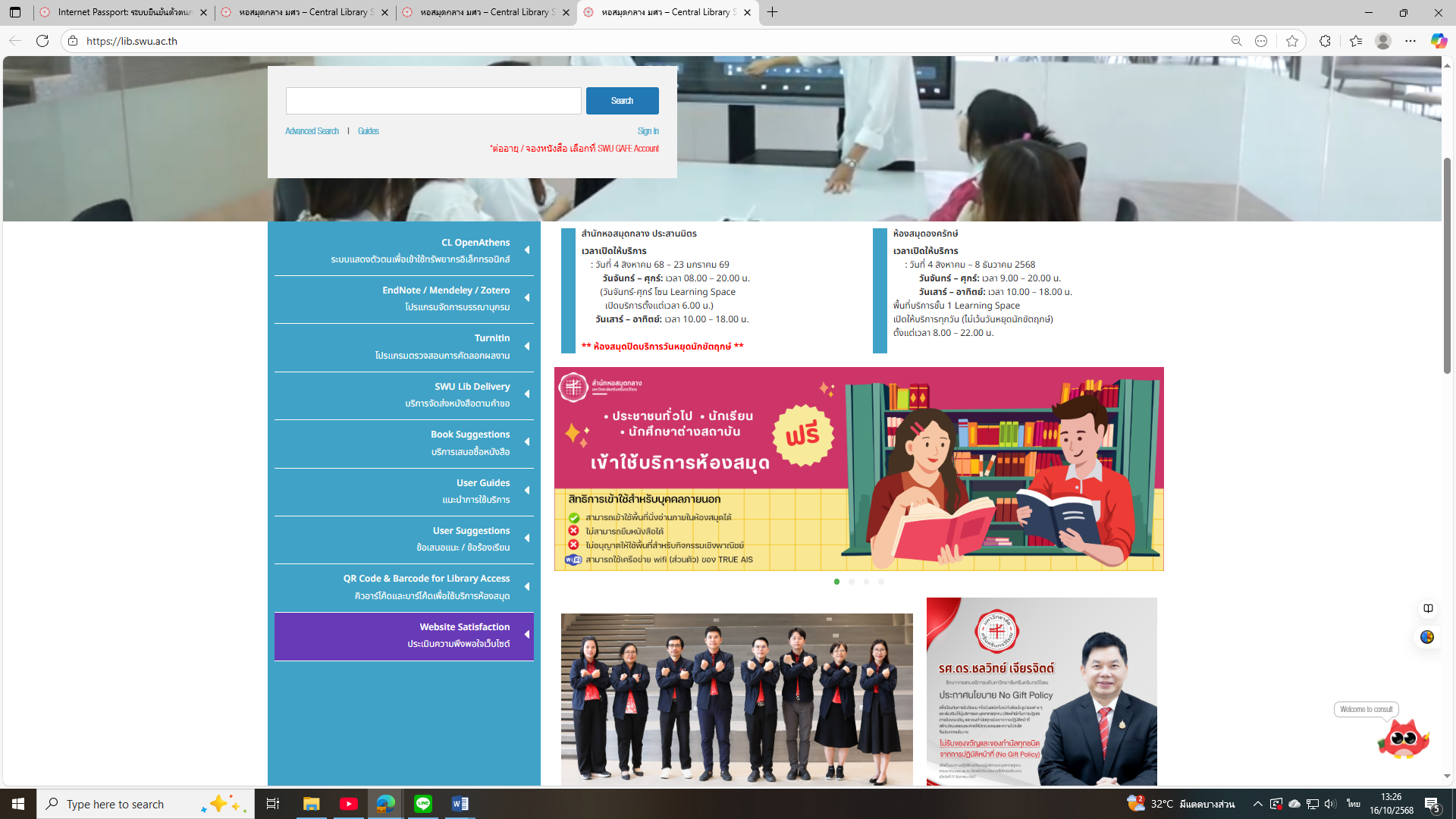Image resolution: width=1456 pixels, height=819 pixels.
Task: Click the favorites star in the address bar
Action: pyautogui.click(x=1293, y=41)
